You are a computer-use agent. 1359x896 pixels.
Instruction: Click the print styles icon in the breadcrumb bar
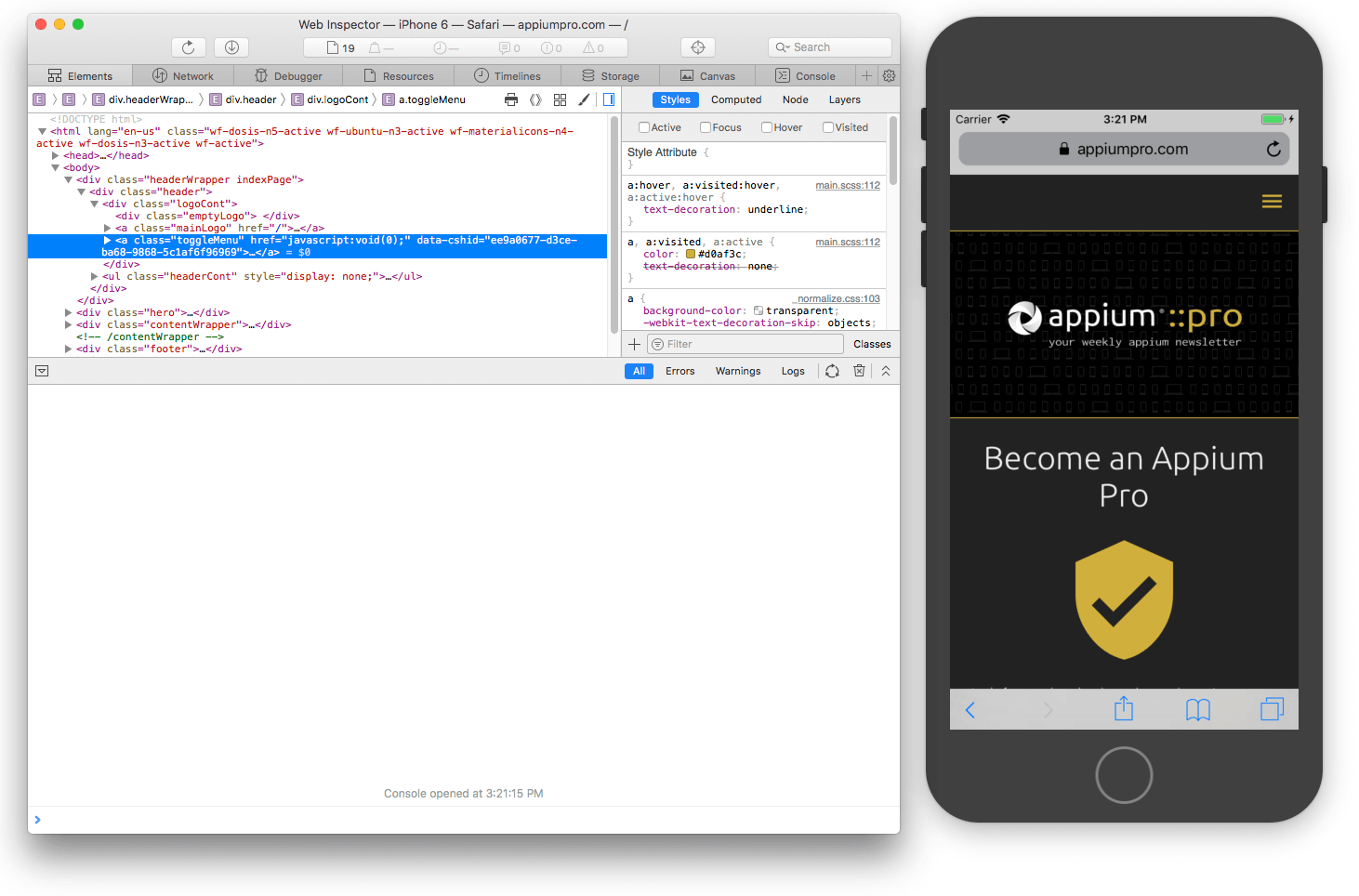pos(511,99)
